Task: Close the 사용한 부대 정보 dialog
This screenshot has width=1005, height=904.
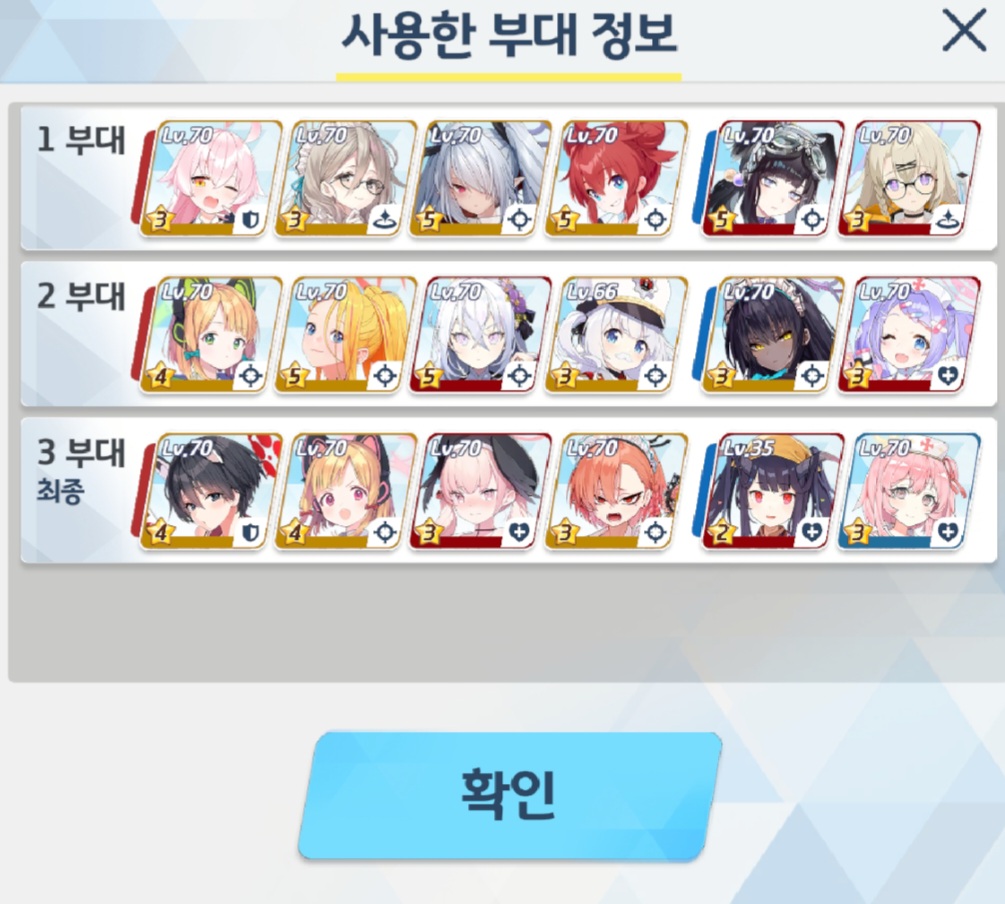Action: (x=964, y=31)
